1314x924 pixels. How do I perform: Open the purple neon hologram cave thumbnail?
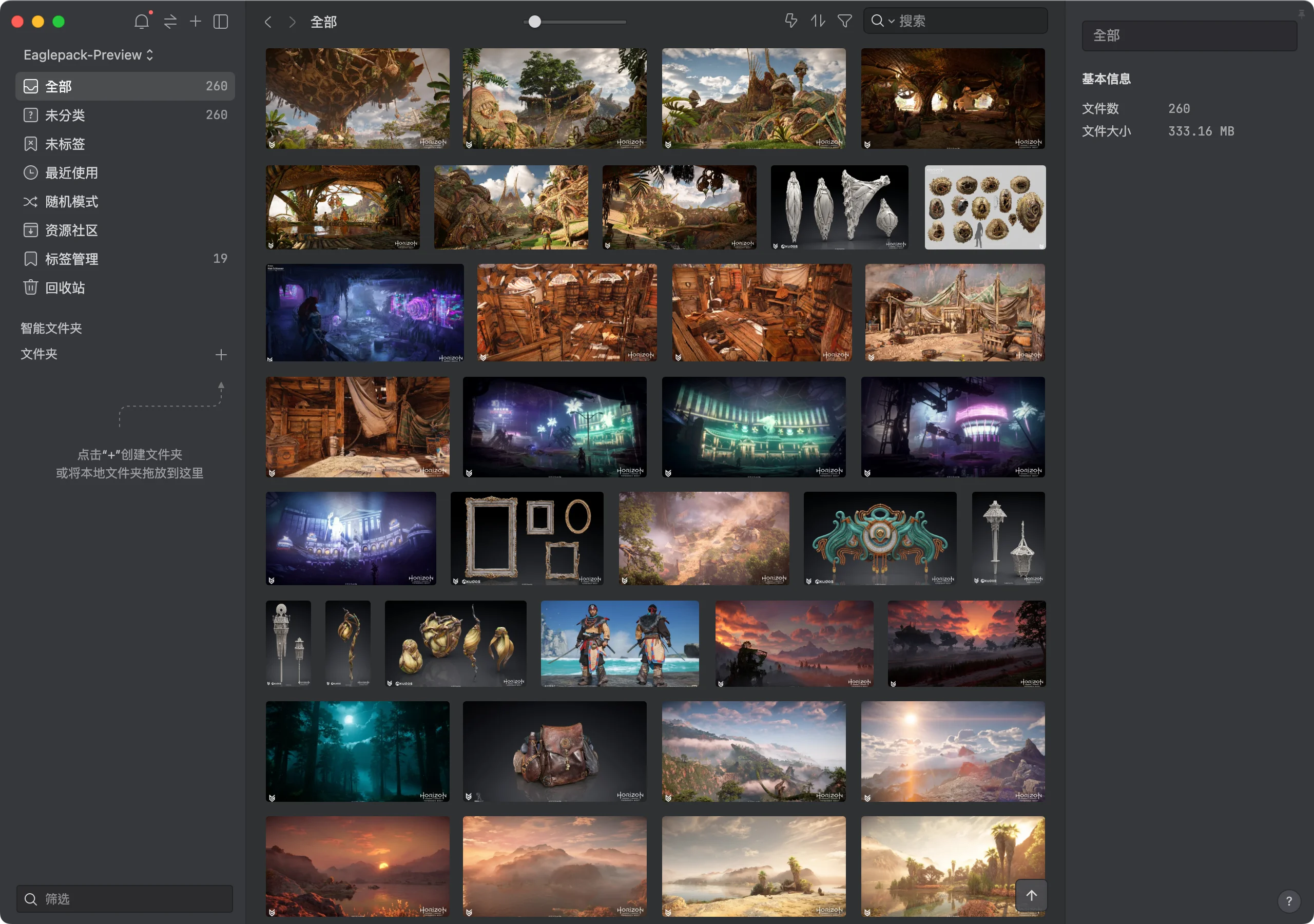click(364, 313)
